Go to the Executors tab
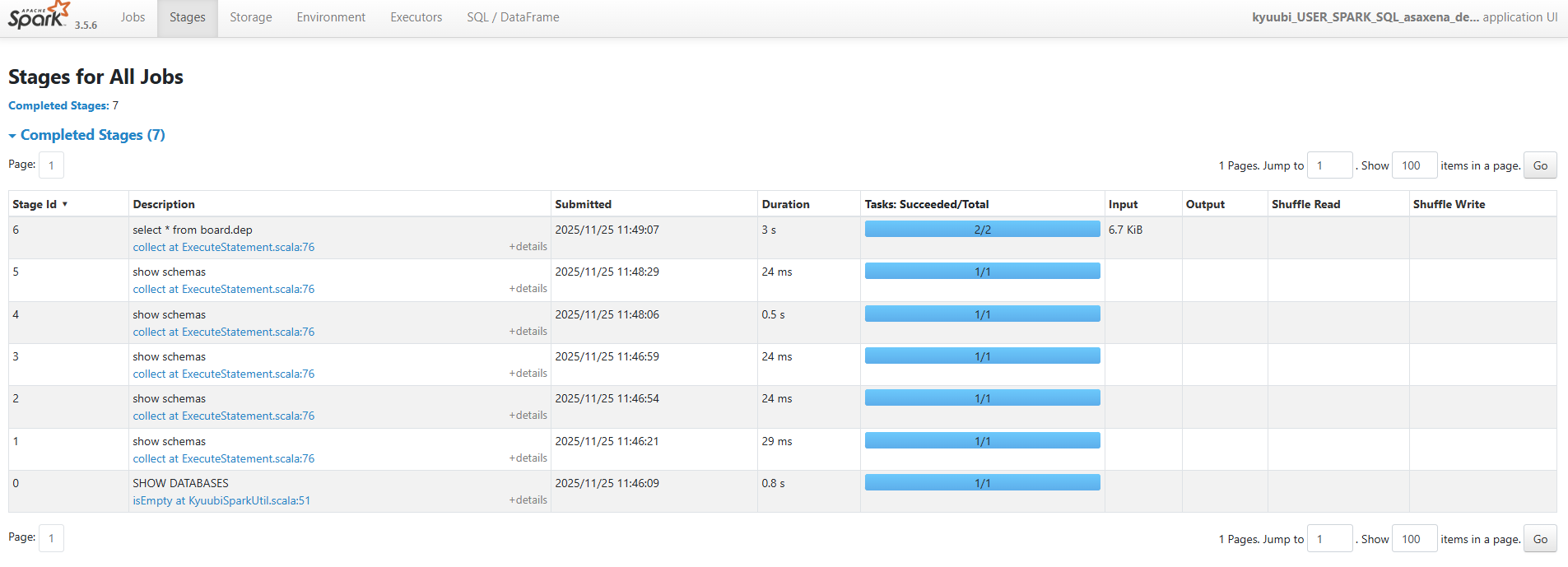Image resolution: width=1568 pixels, height=567 pixels. click(x=416, y=17)
